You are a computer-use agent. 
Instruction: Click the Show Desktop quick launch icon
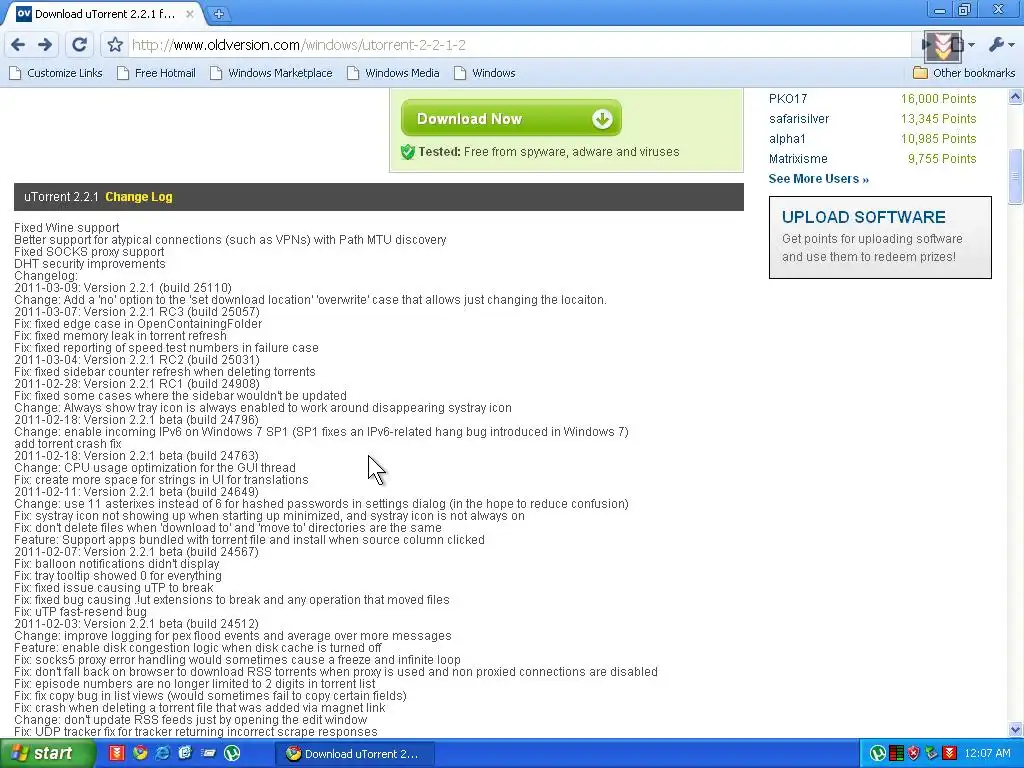point(208,753)
